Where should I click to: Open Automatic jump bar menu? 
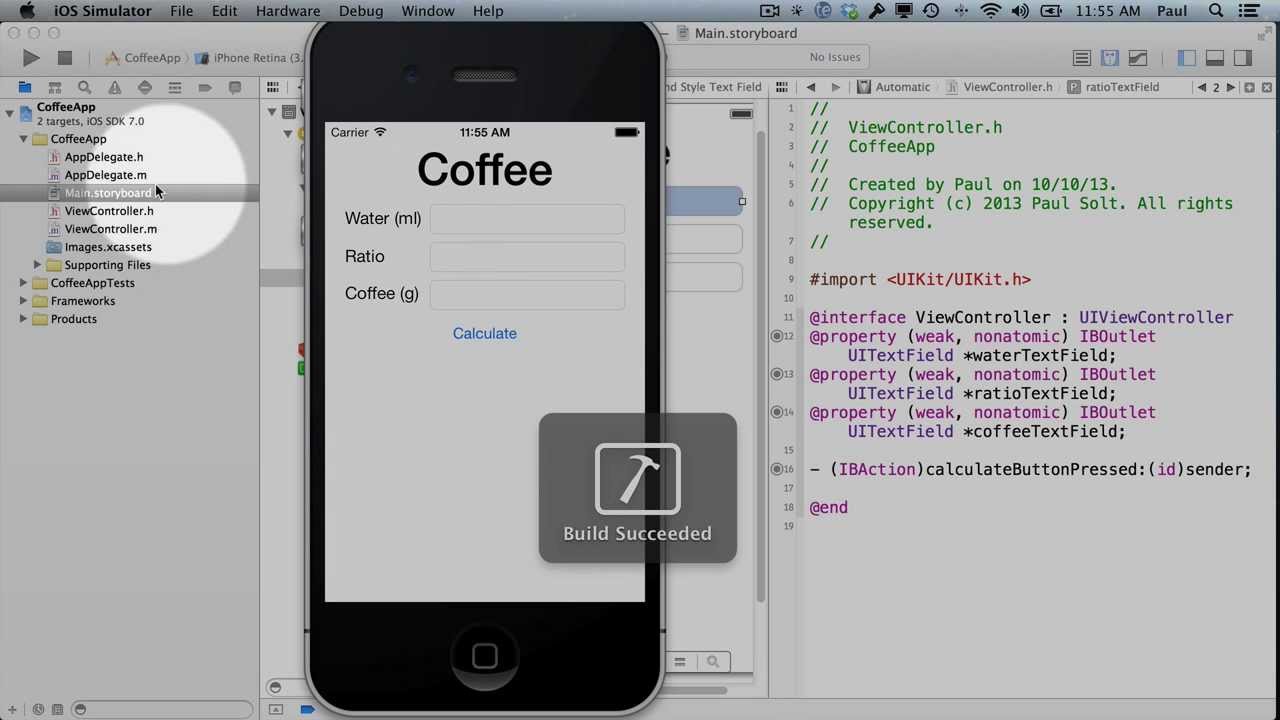(x=894, y=87)
